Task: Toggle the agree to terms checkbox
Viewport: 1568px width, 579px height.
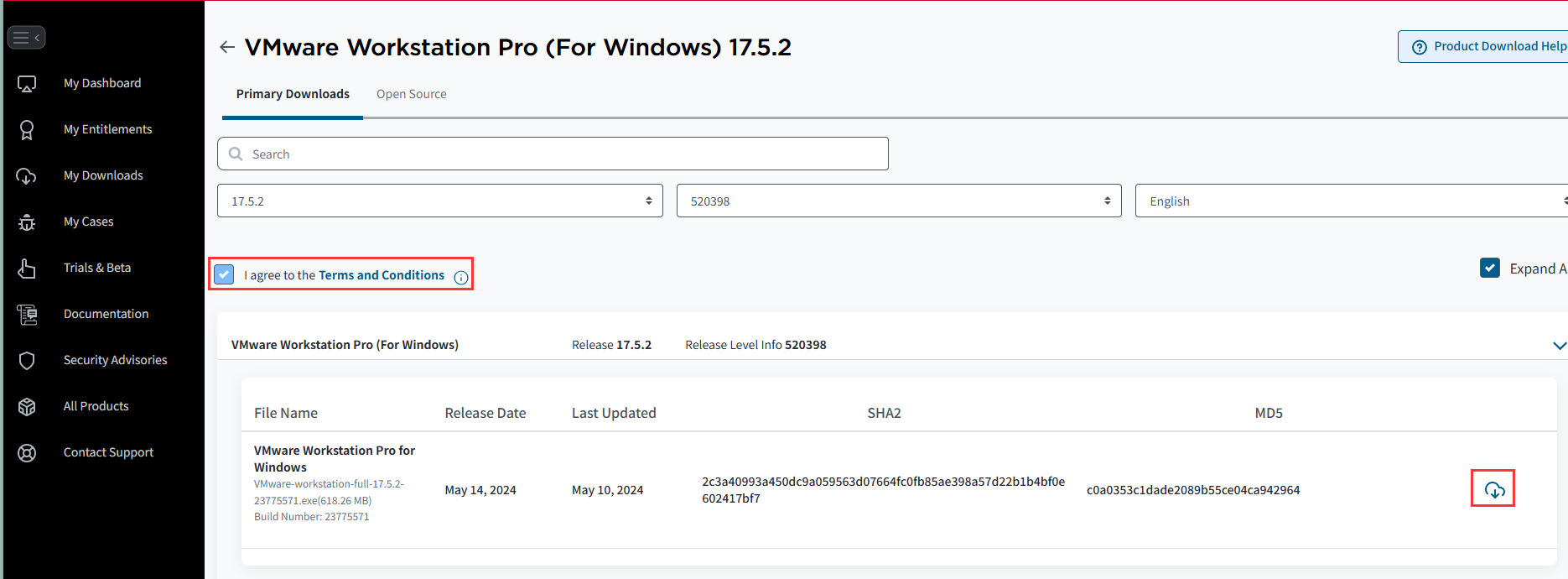Action: pyautogui.click(x=224, y=274)
